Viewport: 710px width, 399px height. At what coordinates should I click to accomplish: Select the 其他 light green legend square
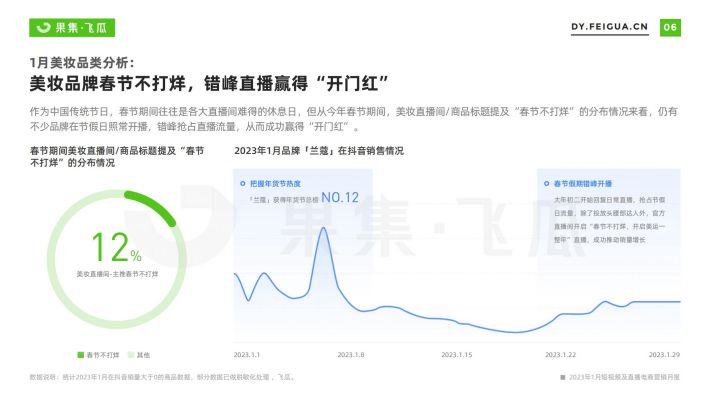point(131,355)
